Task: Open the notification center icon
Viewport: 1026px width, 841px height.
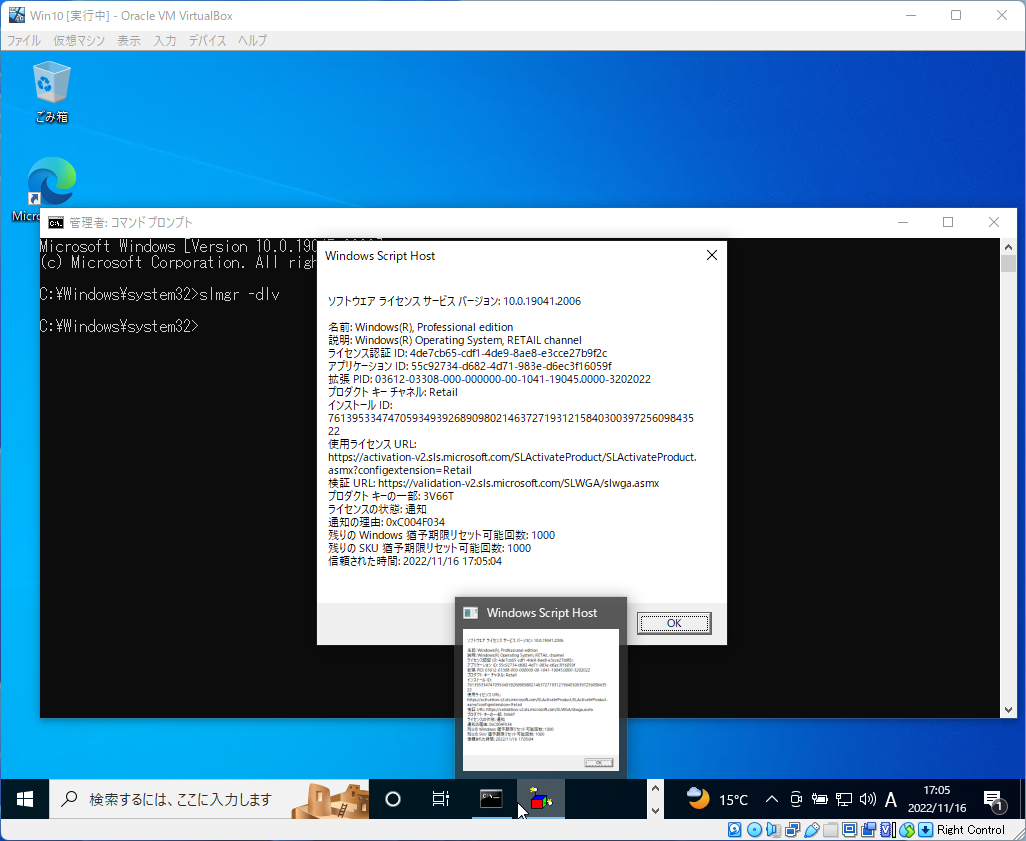Action: 995,799
